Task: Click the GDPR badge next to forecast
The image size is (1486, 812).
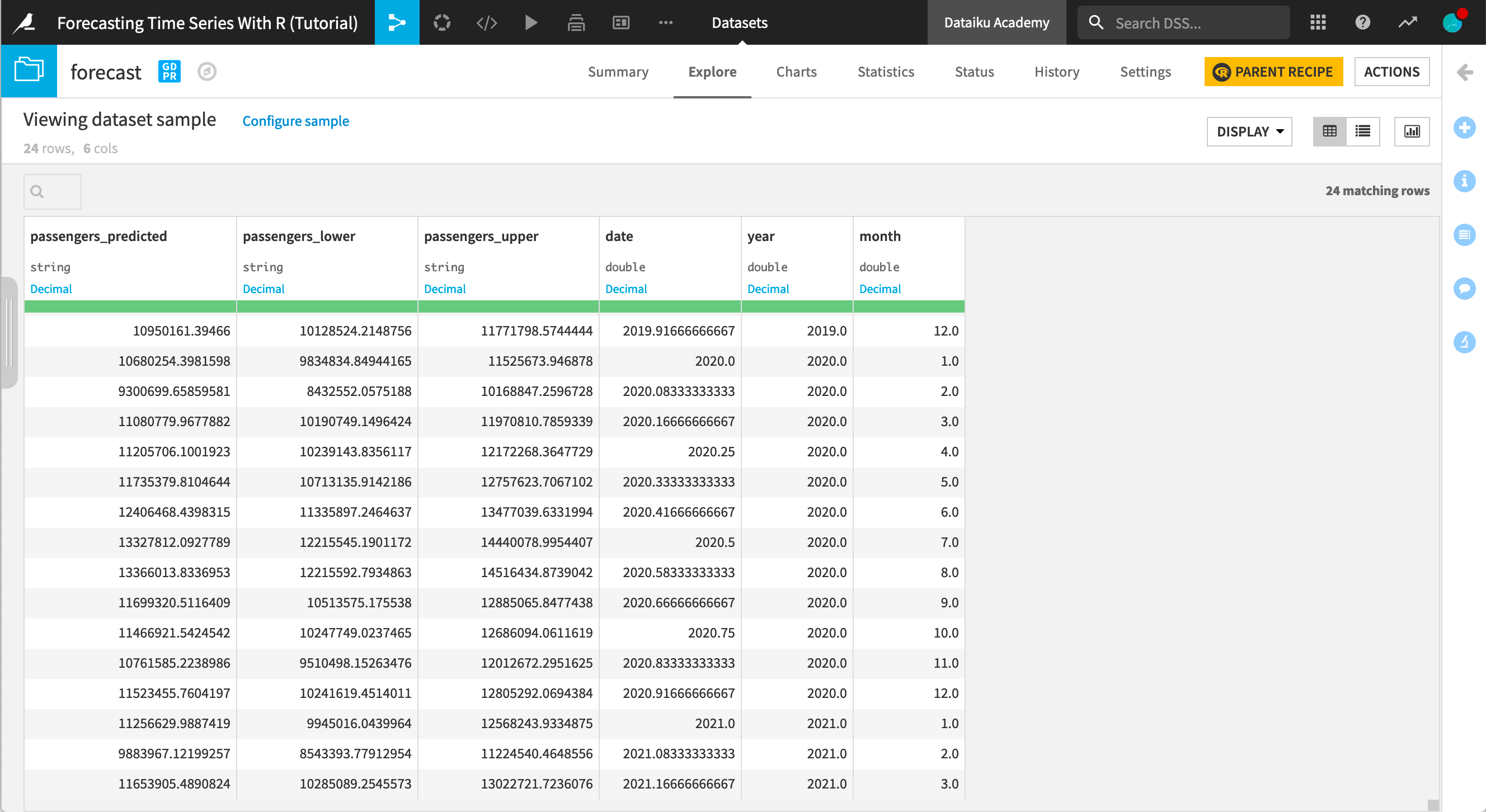Action: (x=169, y=72)
